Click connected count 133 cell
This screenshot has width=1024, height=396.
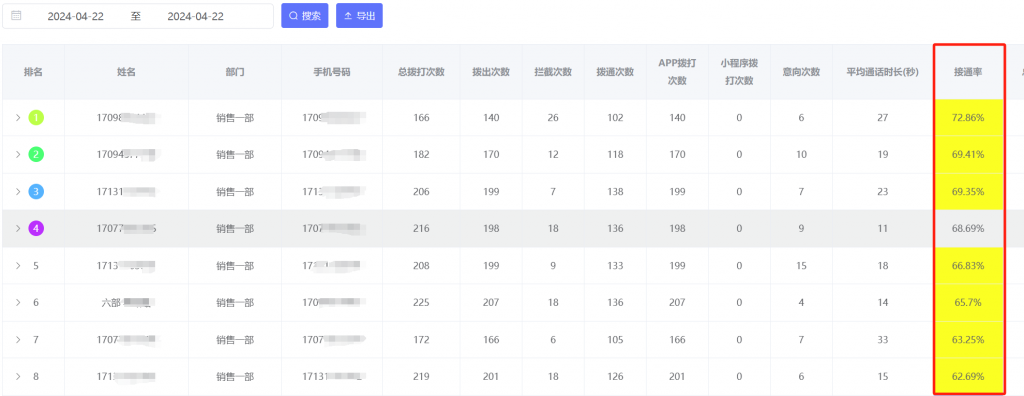pyautogui.click(x=615, y=266)
